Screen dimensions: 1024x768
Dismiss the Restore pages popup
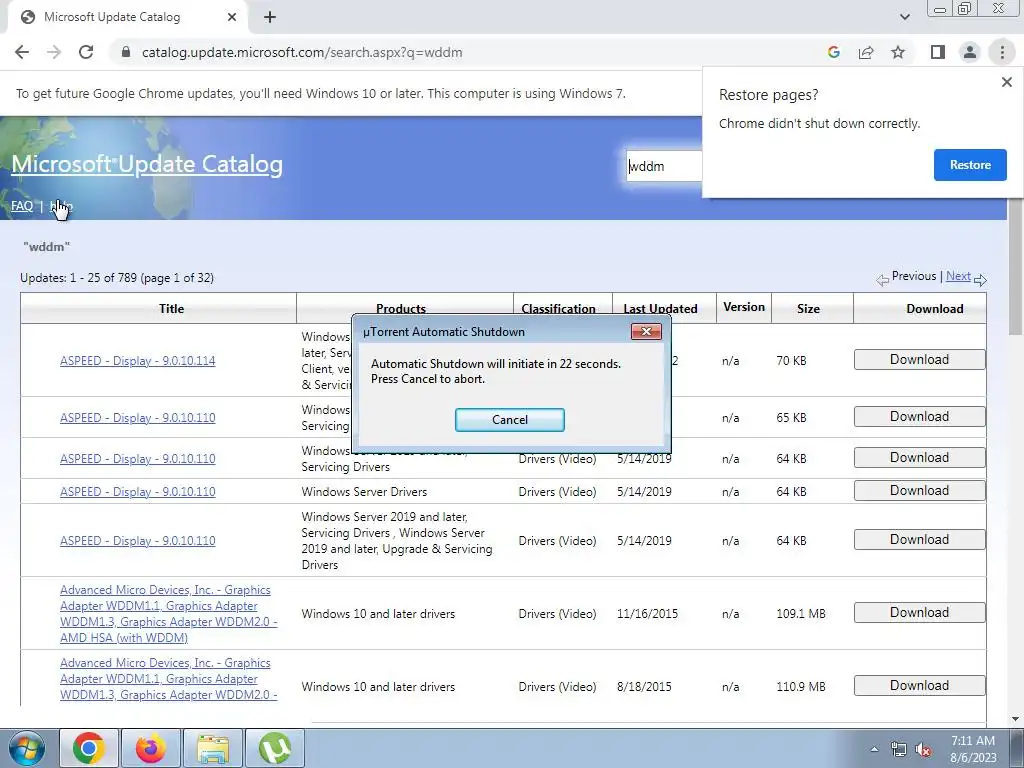[x=1006, y=82]
